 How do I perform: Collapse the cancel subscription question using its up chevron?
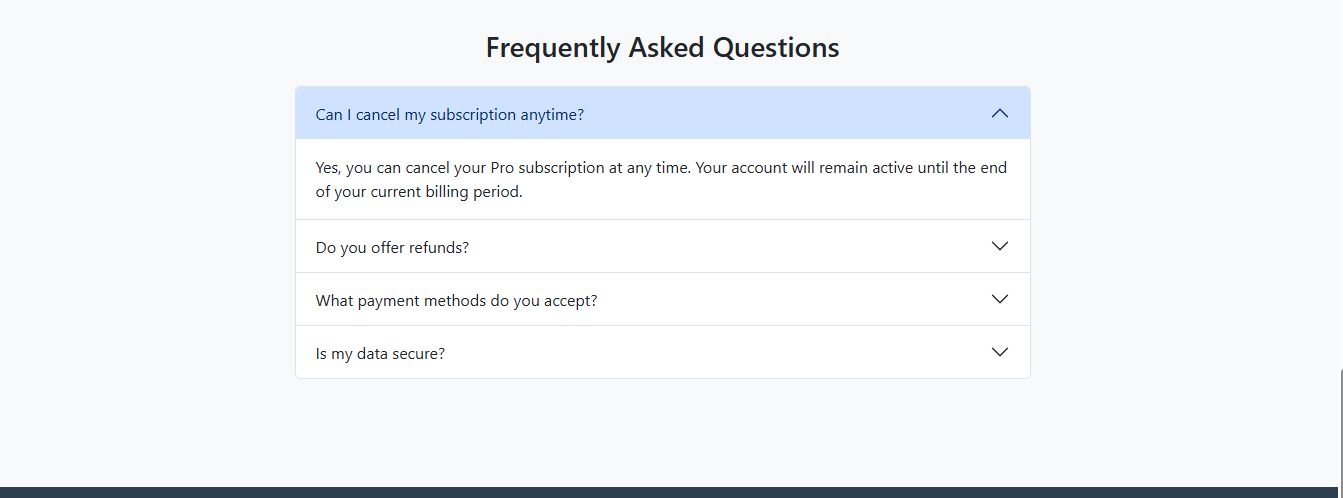999,113
